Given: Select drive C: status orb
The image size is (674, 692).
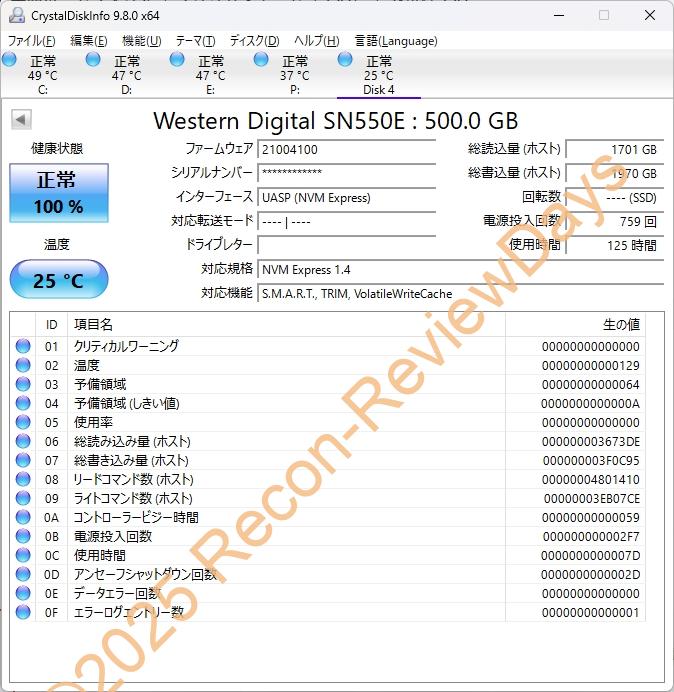Looking at the screenshot, I should tap(10, 60).
